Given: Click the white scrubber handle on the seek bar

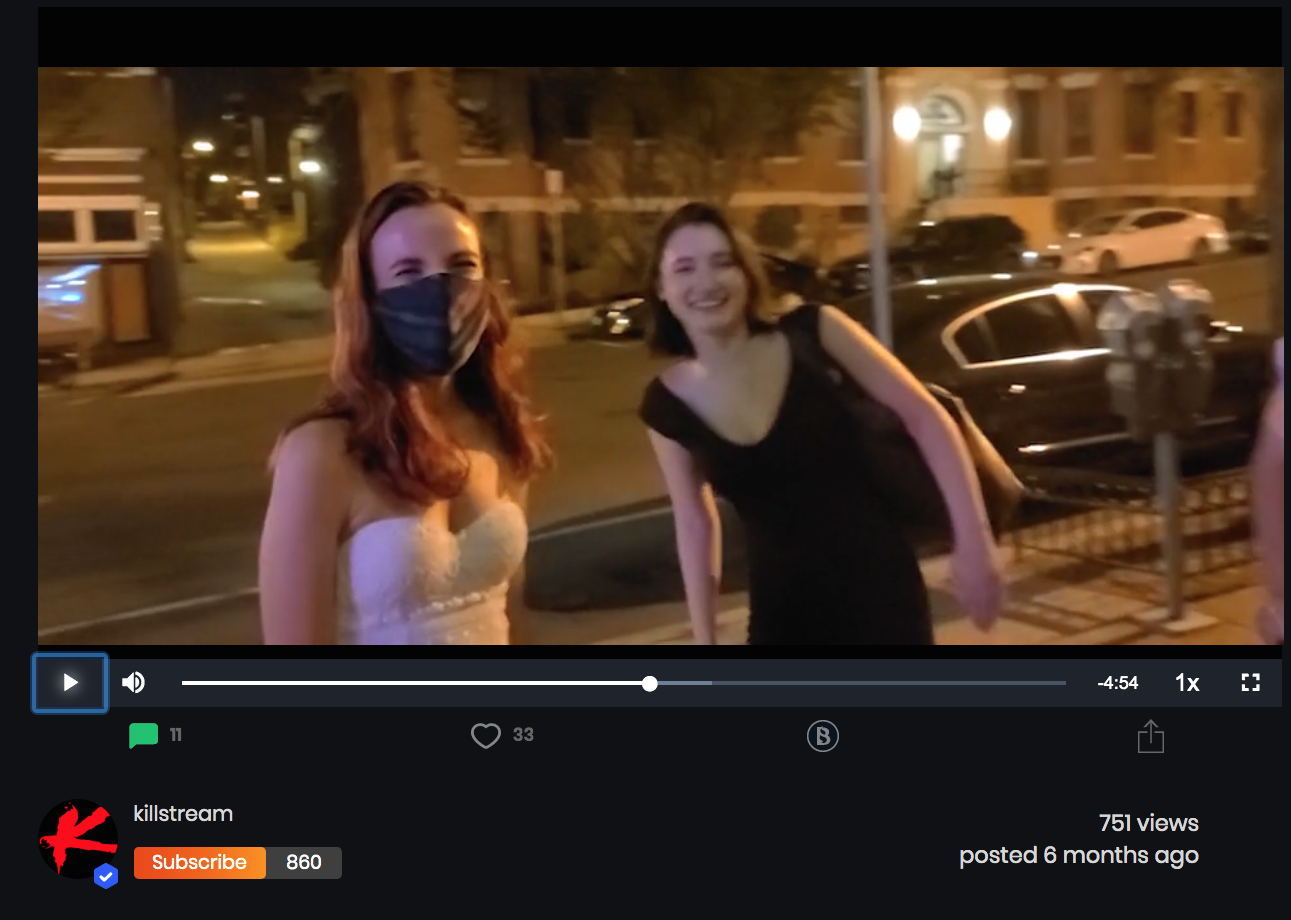Looking at the screenshot, I should tap(650, 684).
